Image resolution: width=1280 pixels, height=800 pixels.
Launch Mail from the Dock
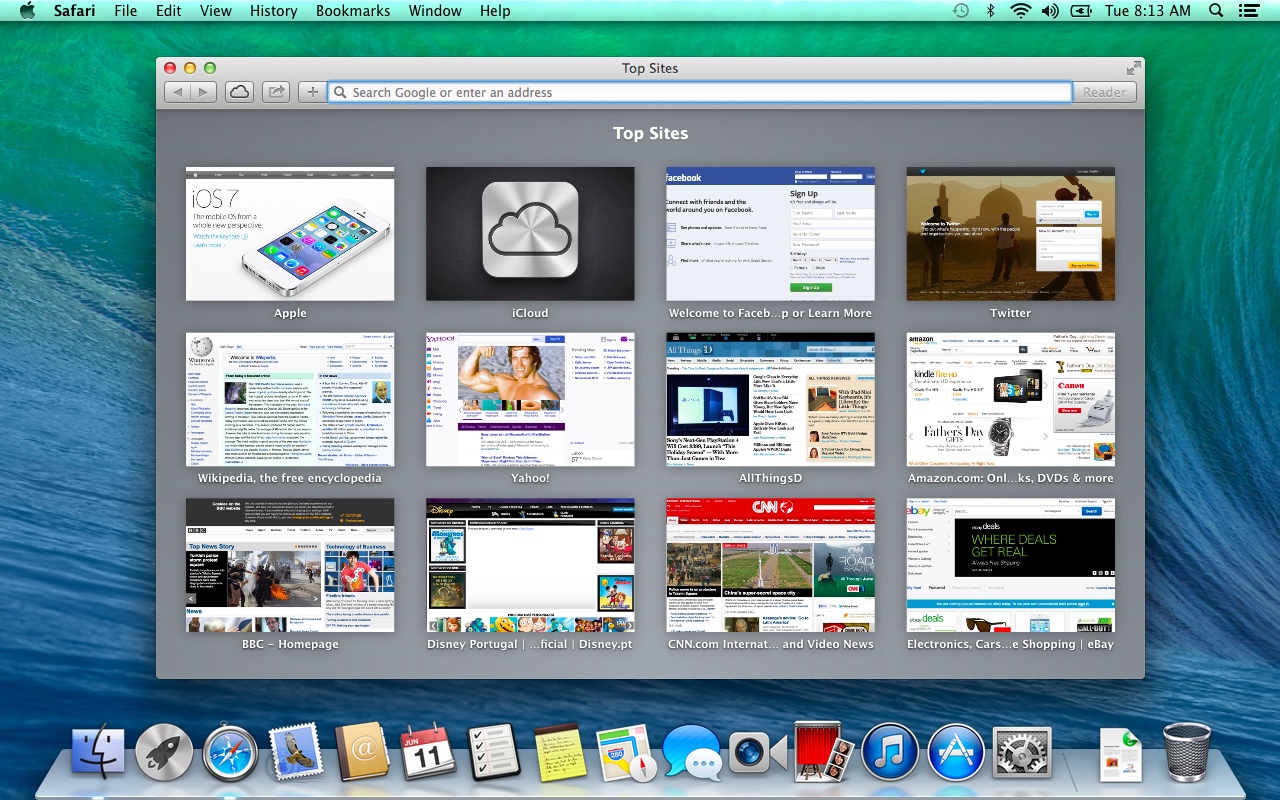tap(296, 755)
